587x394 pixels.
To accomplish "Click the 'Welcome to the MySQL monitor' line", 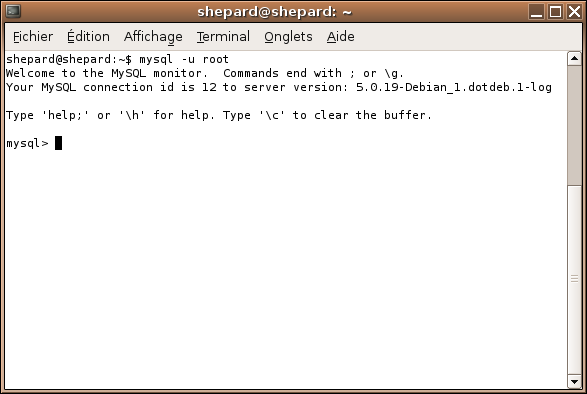I will [107, 73].
